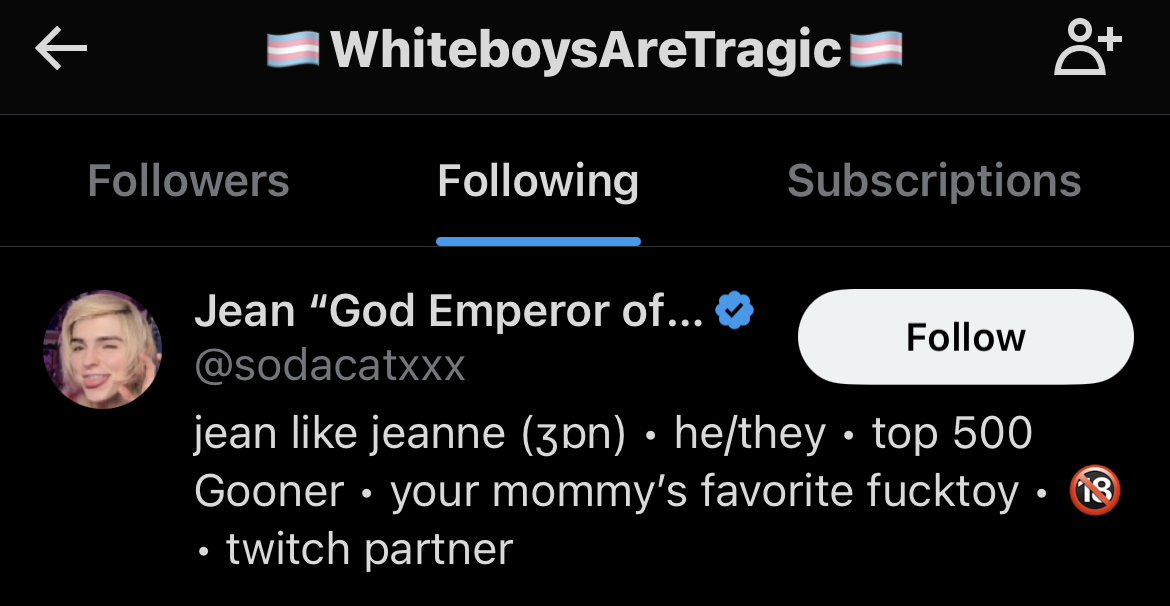Follow the @sodacatxxx account
Screen dimensions: 1170x606
[x=966, y=337]
